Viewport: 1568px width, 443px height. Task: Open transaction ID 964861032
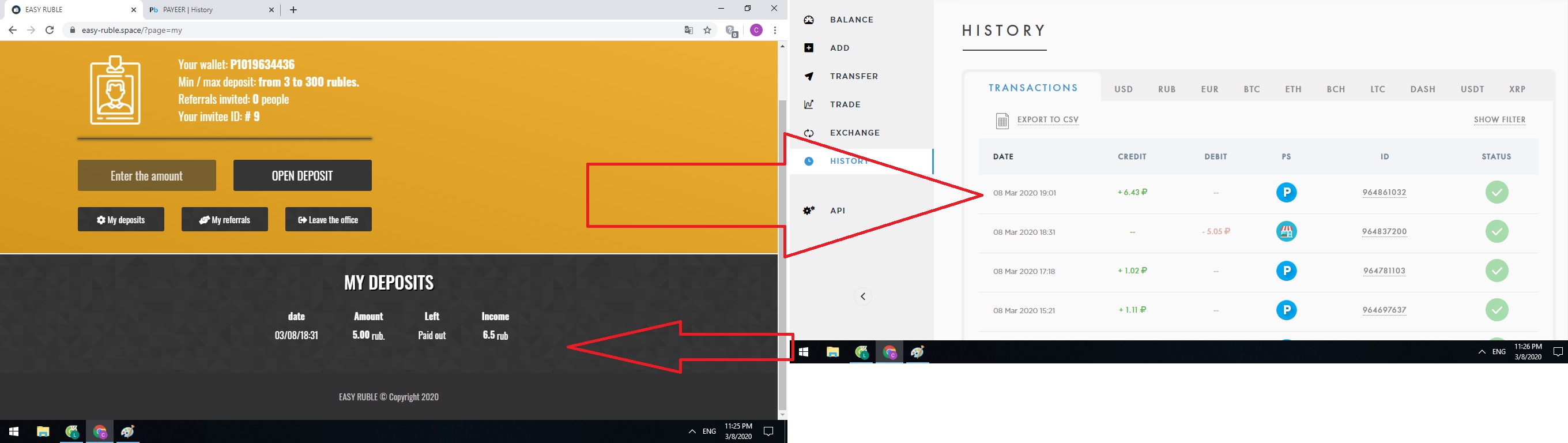(1384, 193)
